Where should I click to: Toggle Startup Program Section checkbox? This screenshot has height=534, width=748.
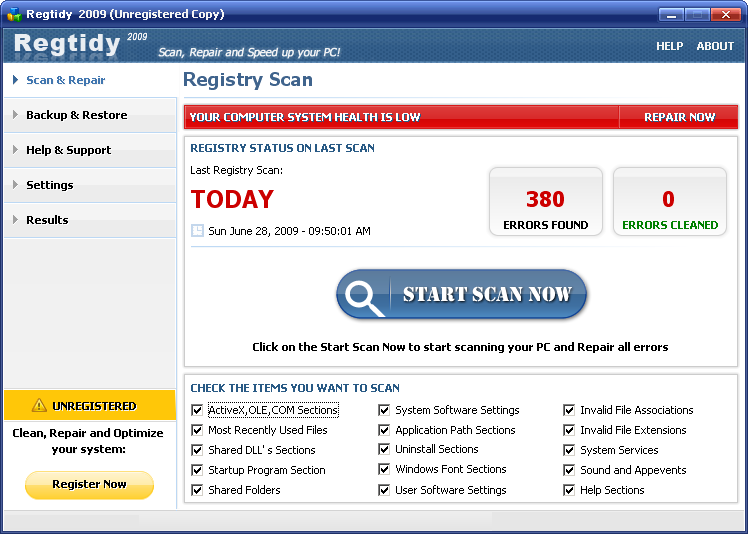pos(197,470)
